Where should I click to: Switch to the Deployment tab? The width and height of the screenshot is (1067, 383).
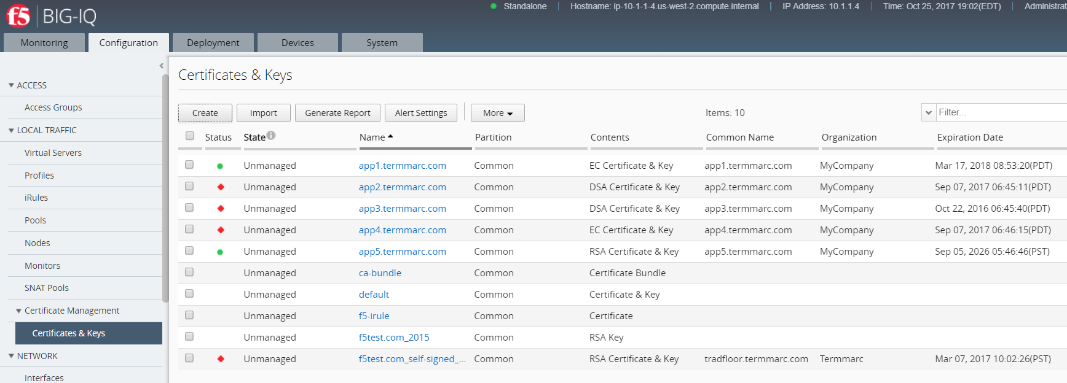(213, 43)
